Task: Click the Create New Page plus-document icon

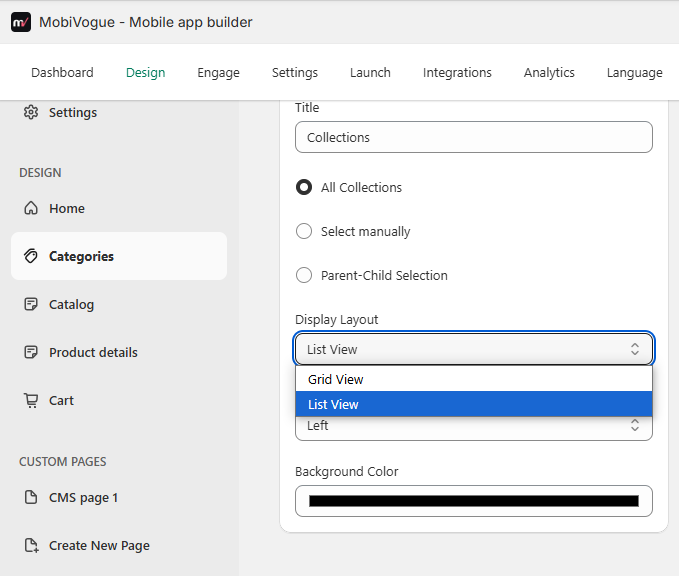Action: (x=31, y=545)
